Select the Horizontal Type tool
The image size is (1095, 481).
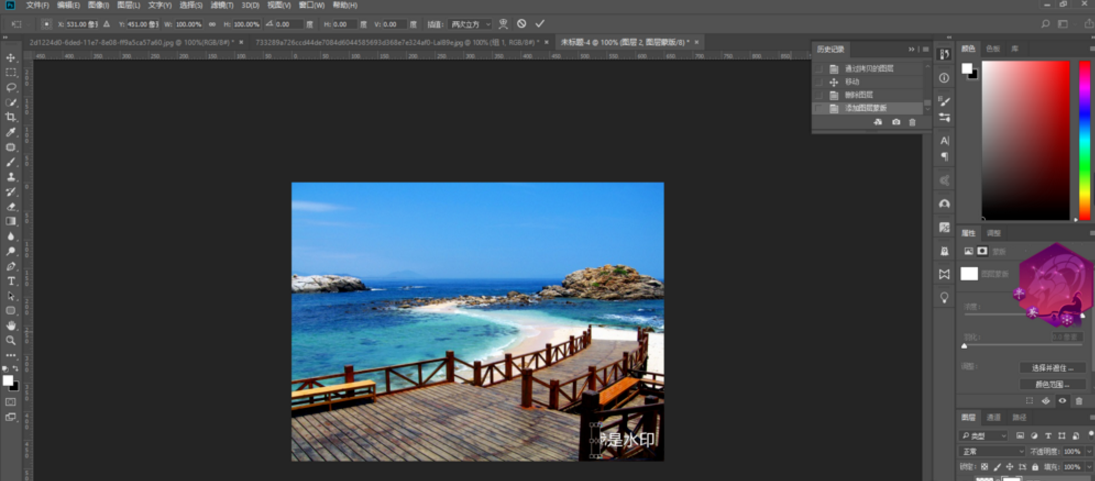(x=11, y=281)
